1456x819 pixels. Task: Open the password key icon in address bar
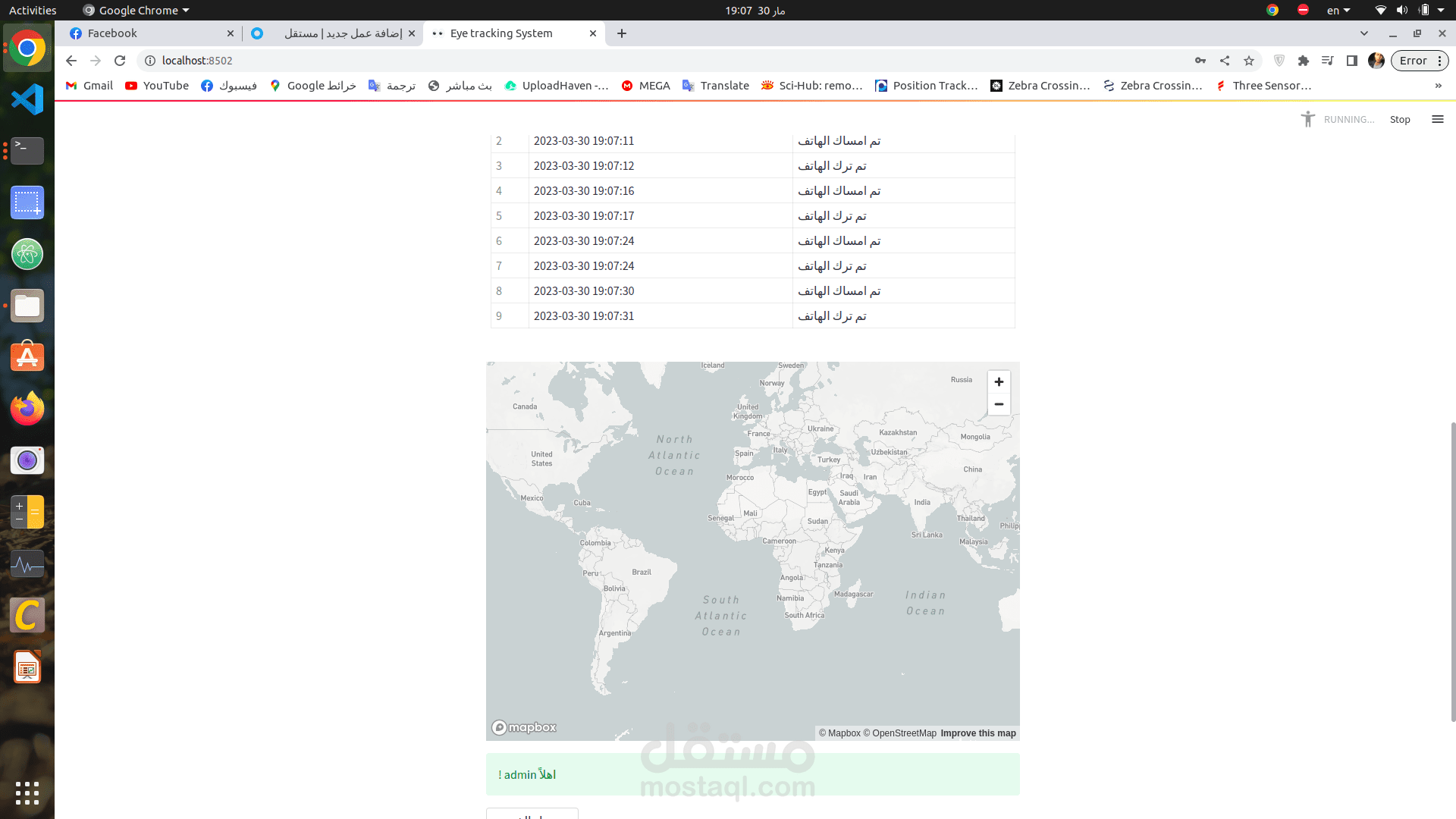coord(1200,61)
